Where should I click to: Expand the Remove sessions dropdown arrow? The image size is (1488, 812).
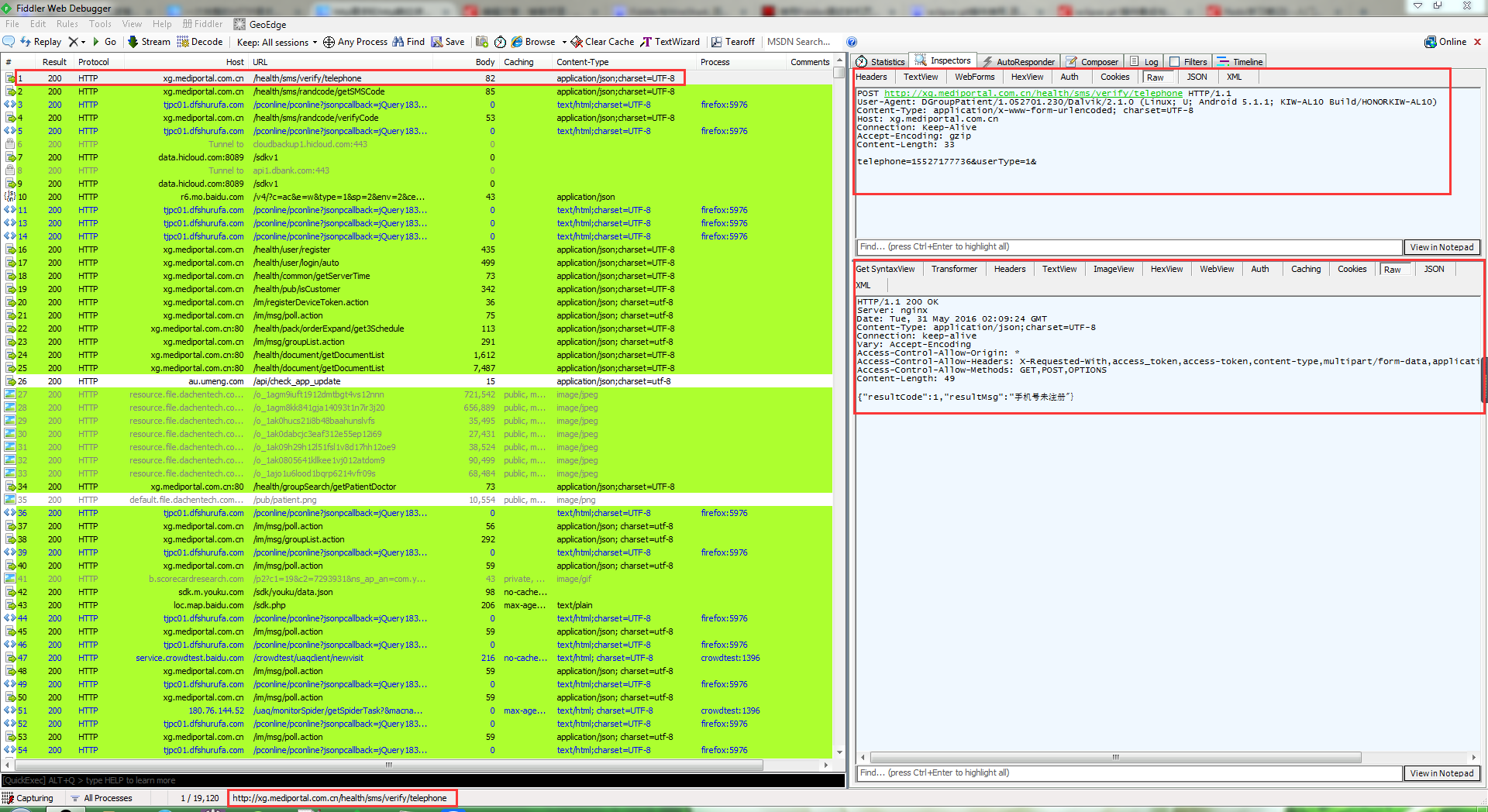[x=83, y=42]
